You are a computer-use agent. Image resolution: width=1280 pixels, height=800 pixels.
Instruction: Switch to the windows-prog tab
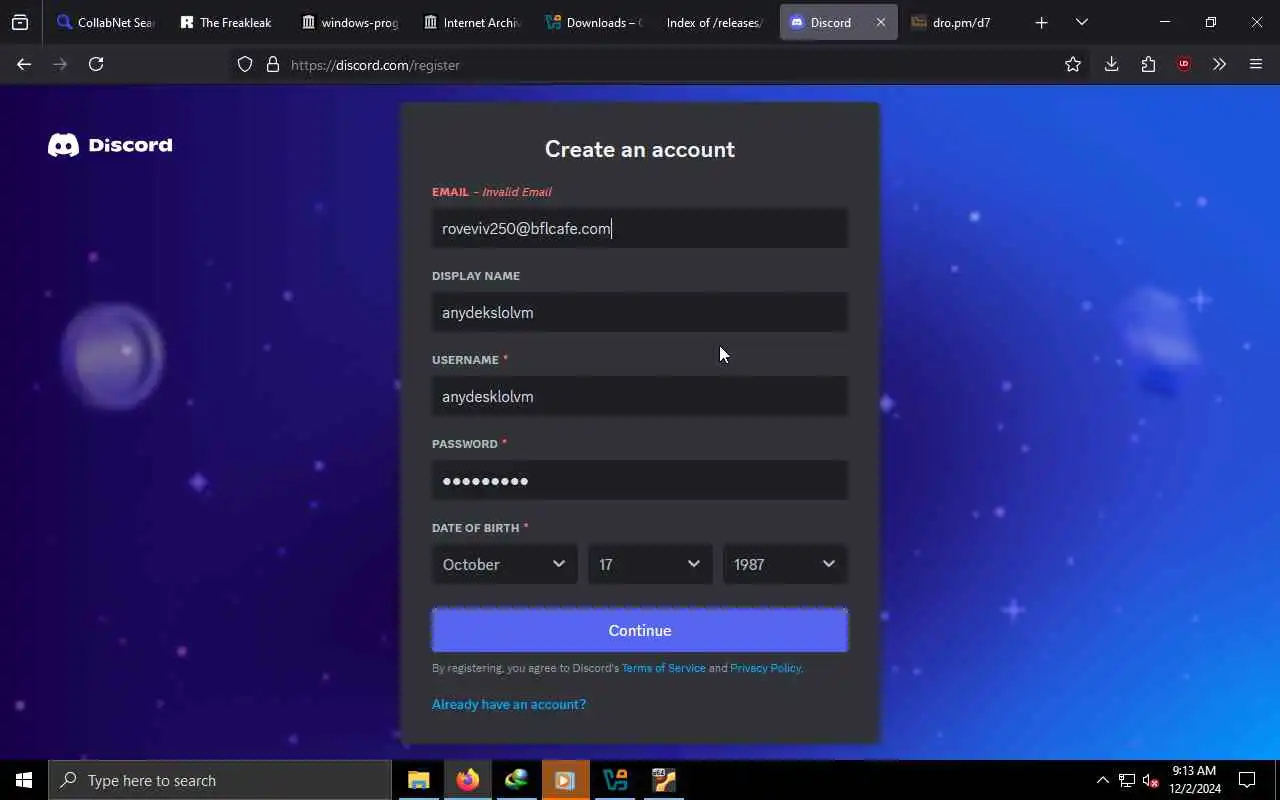click(350, 22)
